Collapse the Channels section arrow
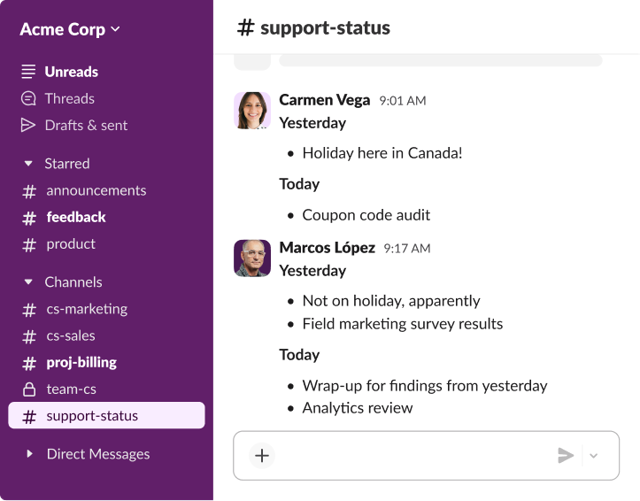The height and width of the screenshot is (501, 640). 28,282
